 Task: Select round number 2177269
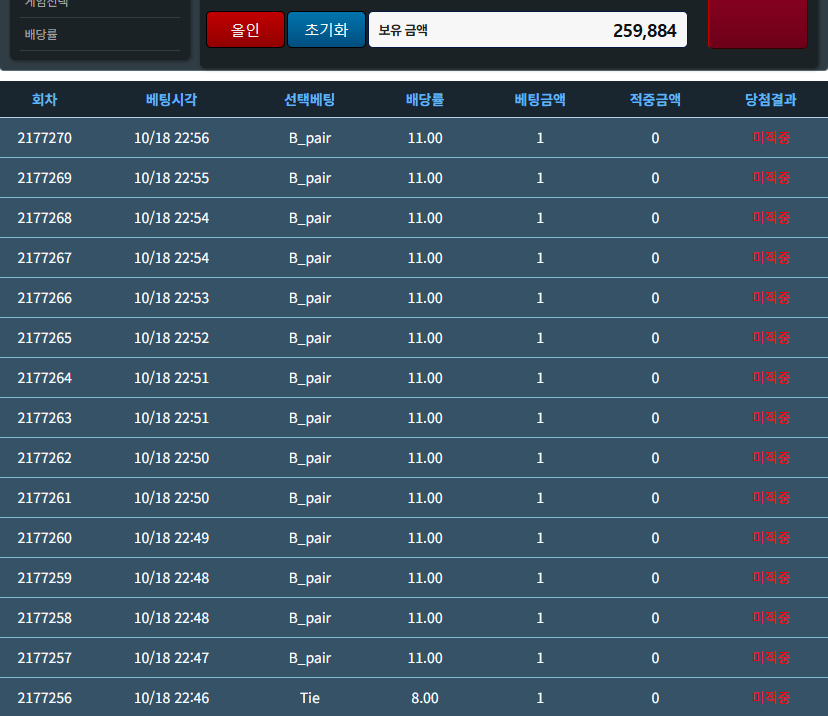pos(44,178)
